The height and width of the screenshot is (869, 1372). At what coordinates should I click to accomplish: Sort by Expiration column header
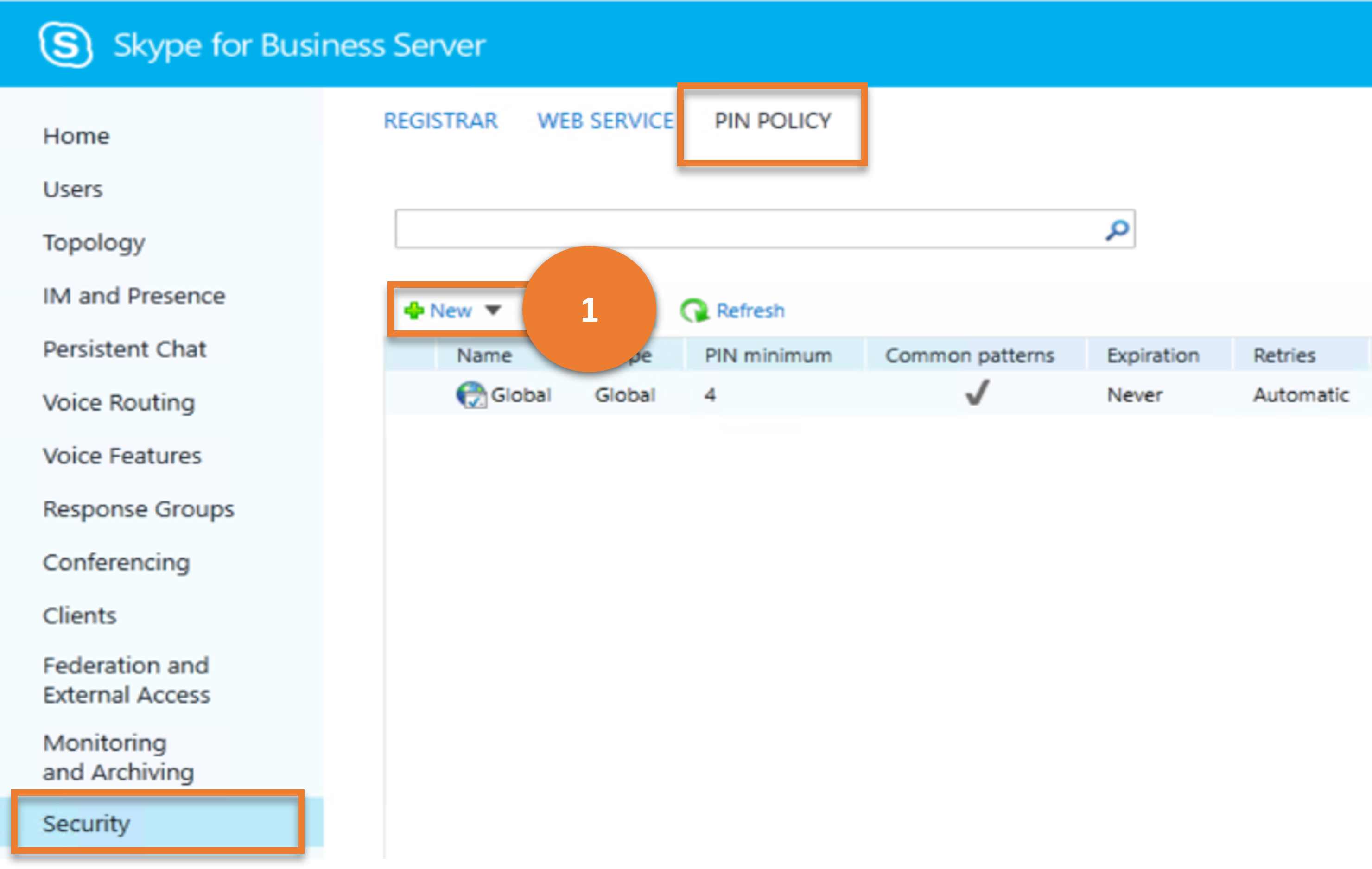coord(1153,355)
